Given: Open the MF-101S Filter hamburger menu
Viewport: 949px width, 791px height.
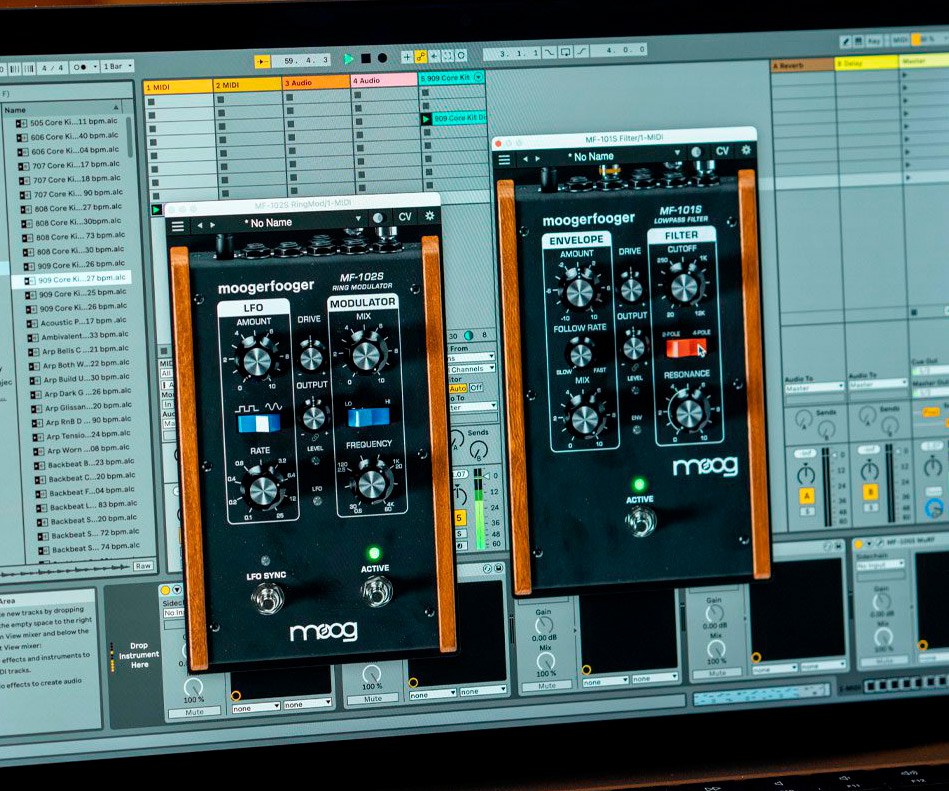Looking at the screenshot, I should [504, 160].
